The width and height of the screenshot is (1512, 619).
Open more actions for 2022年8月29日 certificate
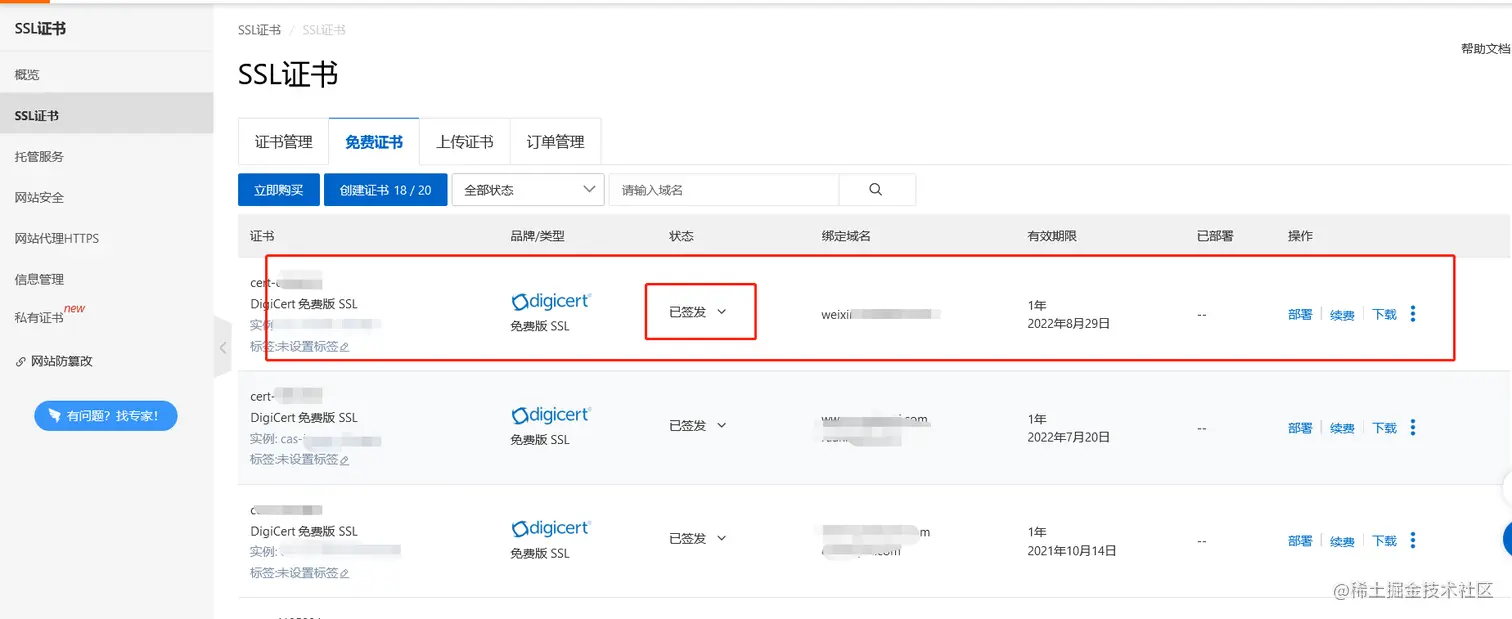1413,314
